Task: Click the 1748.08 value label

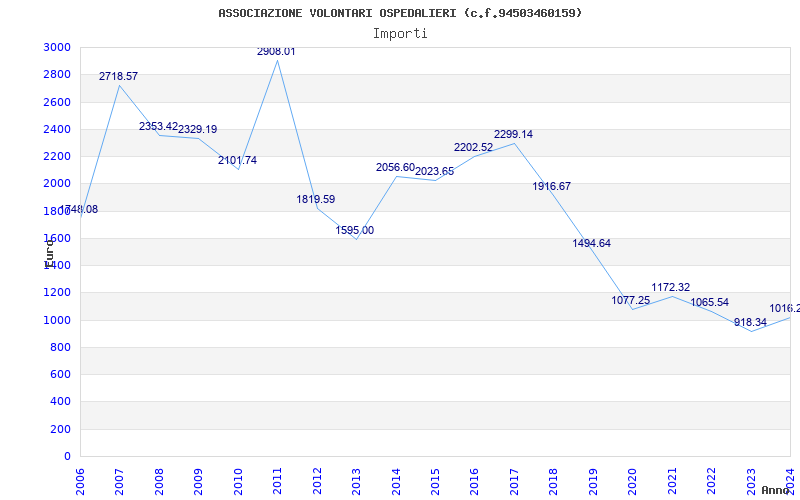Action: pyautogui.click(x=79, y=209)
